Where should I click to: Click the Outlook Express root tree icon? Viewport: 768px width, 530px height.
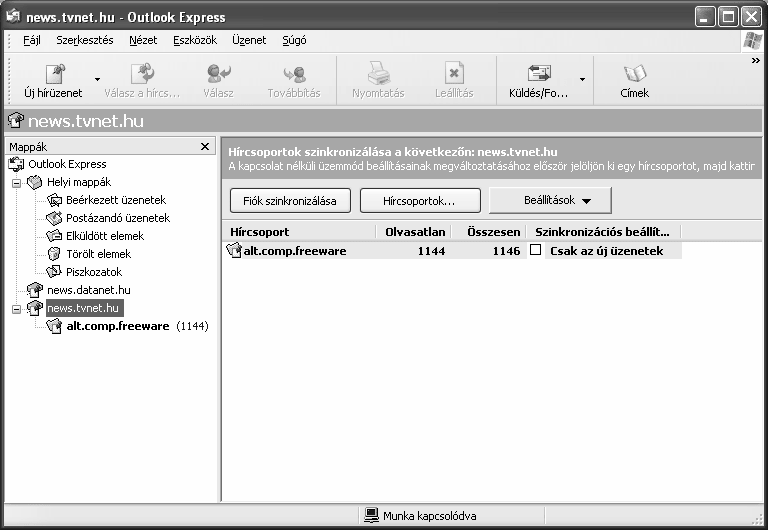pos(17,164)
